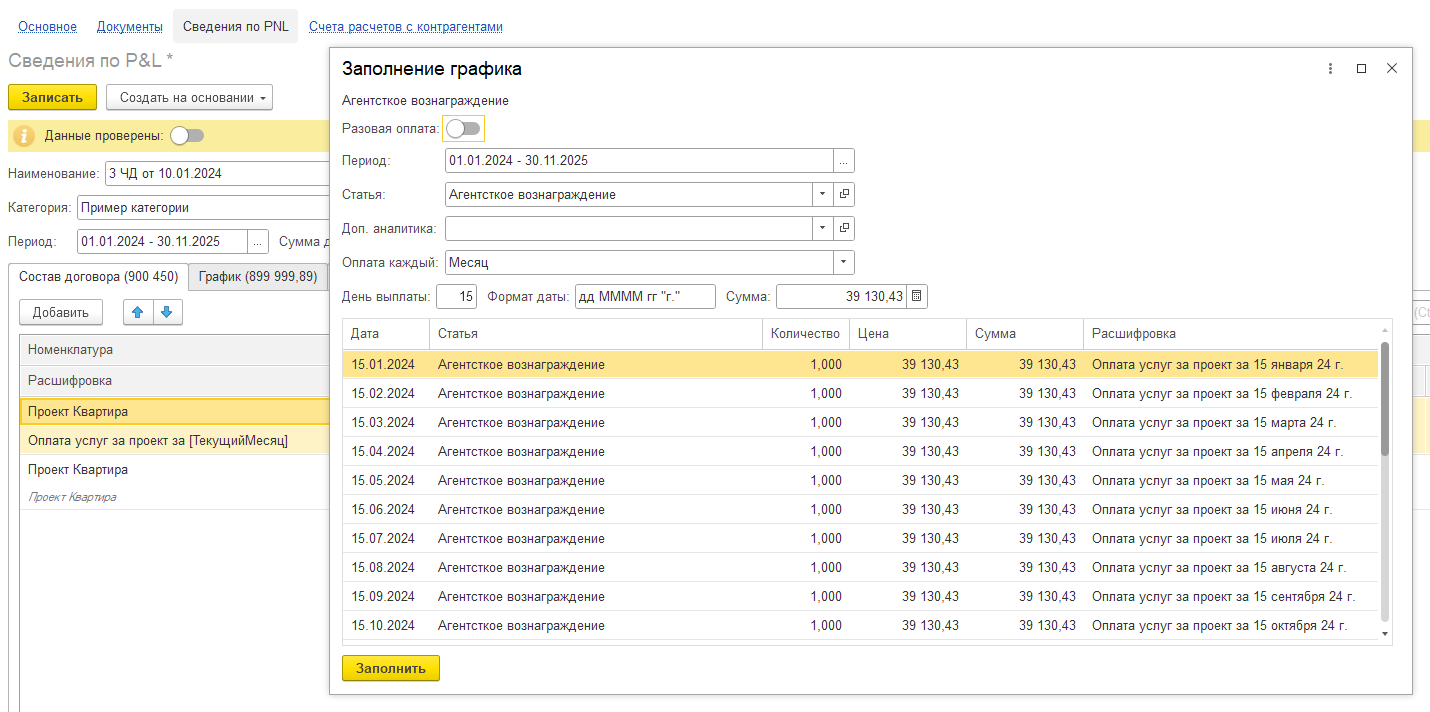Viewport: 1430px width, 712px height.
Task: Click the Сумма input with 39 130,43
Action: pos(841,297)
